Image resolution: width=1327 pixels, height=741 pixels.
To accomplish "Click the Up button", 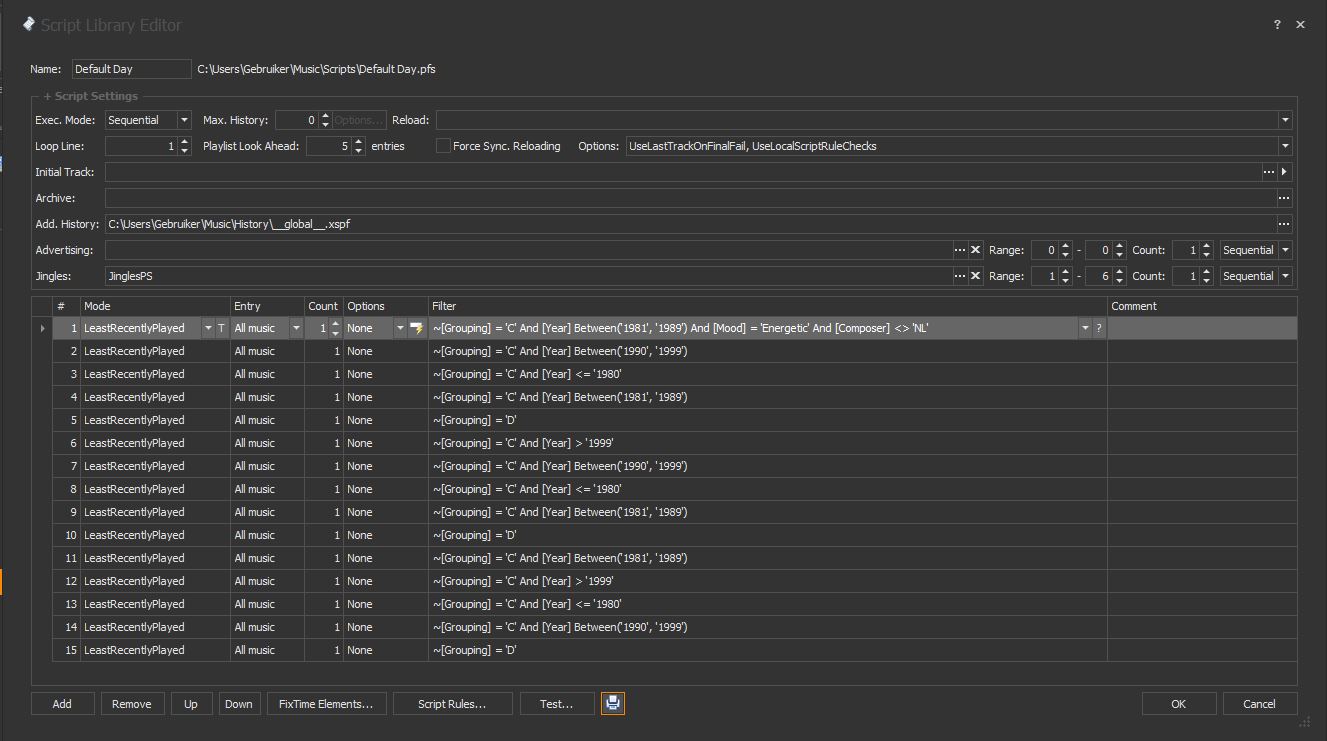I will (x=191, y=704).
